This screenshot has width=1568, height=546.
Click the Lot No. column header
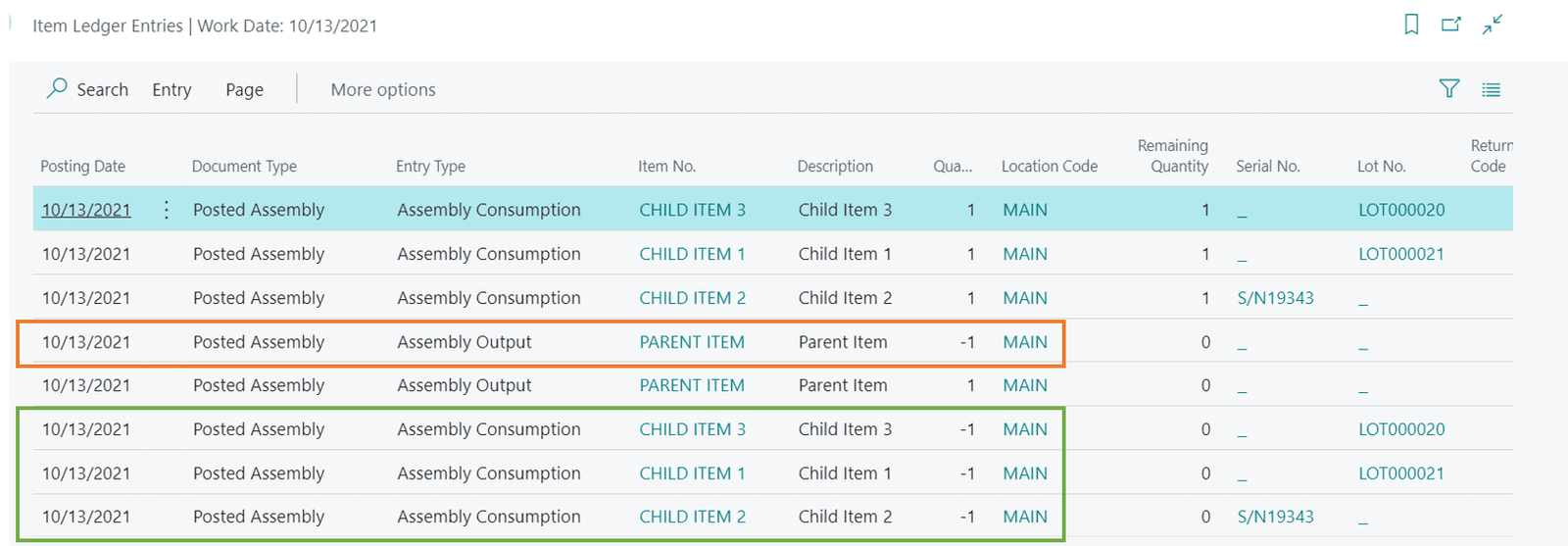tap(1381, 166)
